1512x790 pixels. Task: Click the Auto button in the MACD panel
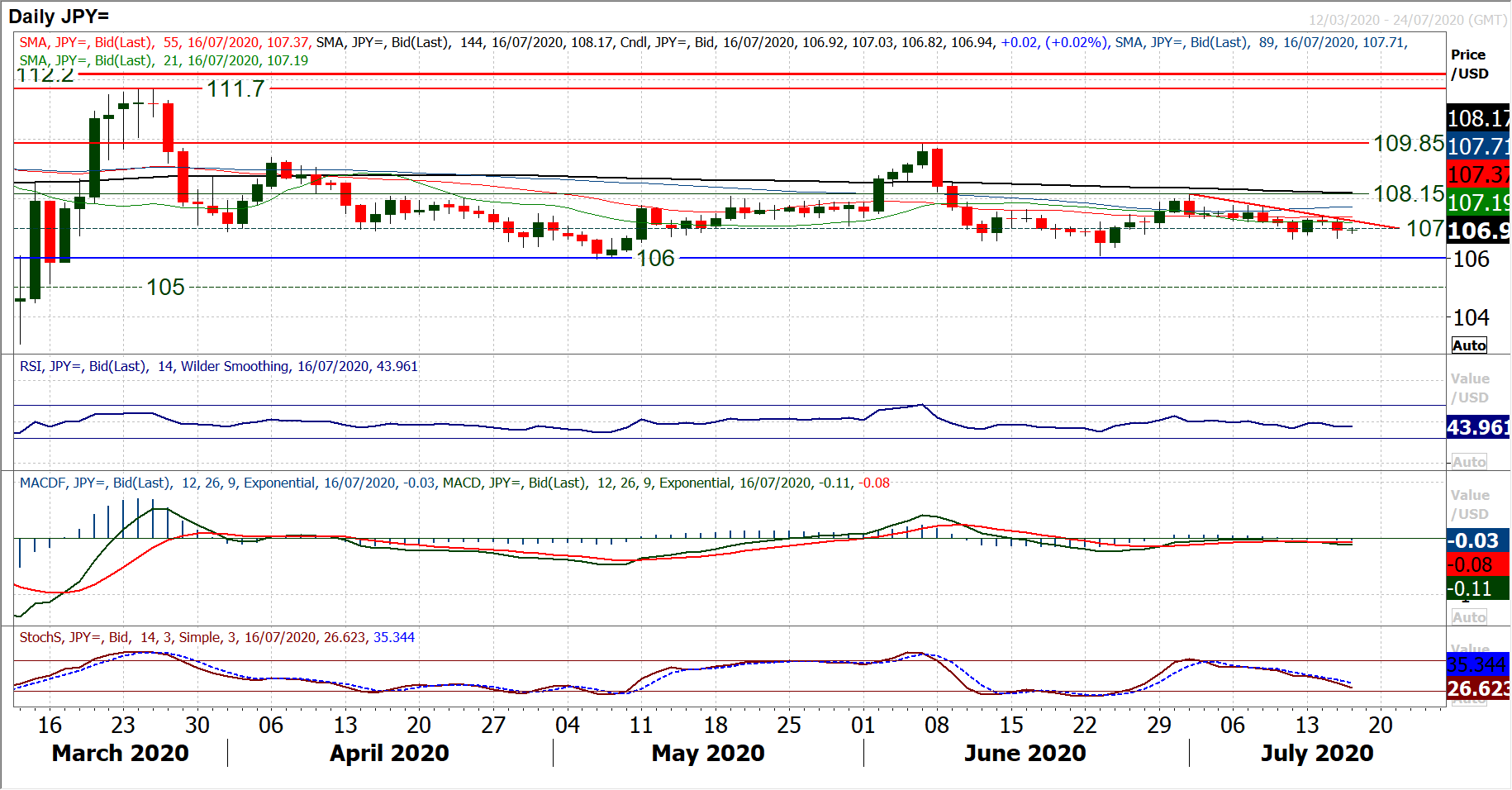click(x=1469, y=617)
